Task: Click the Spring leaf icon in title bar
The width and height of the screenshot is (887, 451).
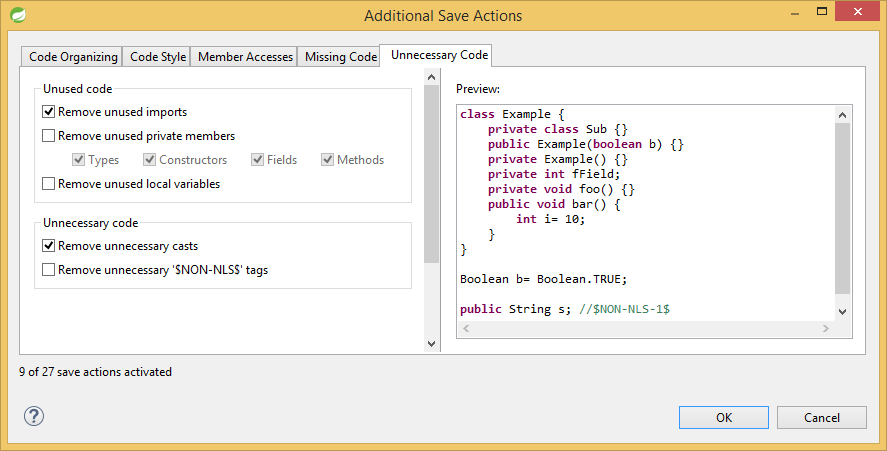Action: click(18, 15)
